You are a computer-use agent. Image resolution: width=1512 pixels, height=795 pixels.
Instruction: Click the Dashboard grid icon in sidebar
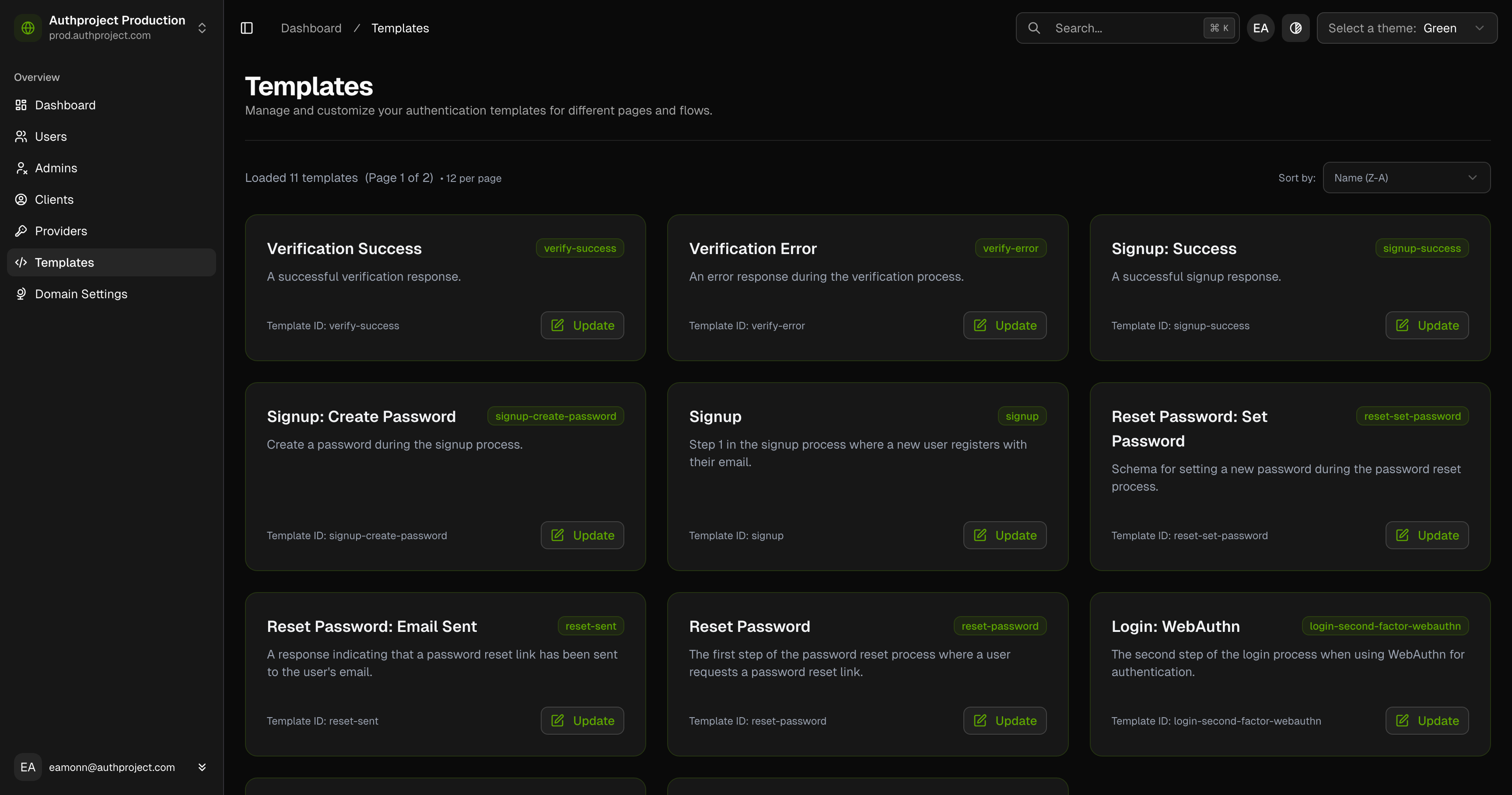click(x=21, y=105)
